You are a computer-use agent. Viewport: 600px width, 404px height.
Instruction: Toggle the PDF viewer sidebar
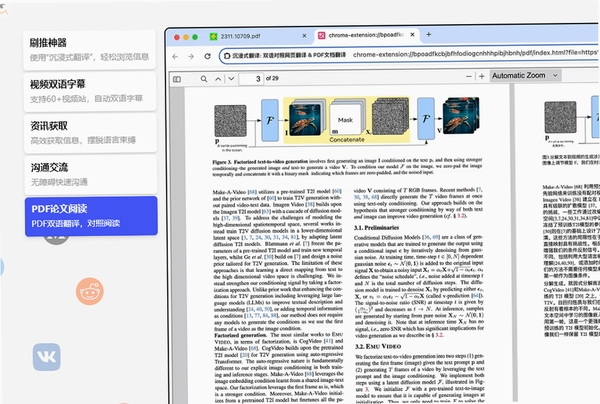click(177, 79)
